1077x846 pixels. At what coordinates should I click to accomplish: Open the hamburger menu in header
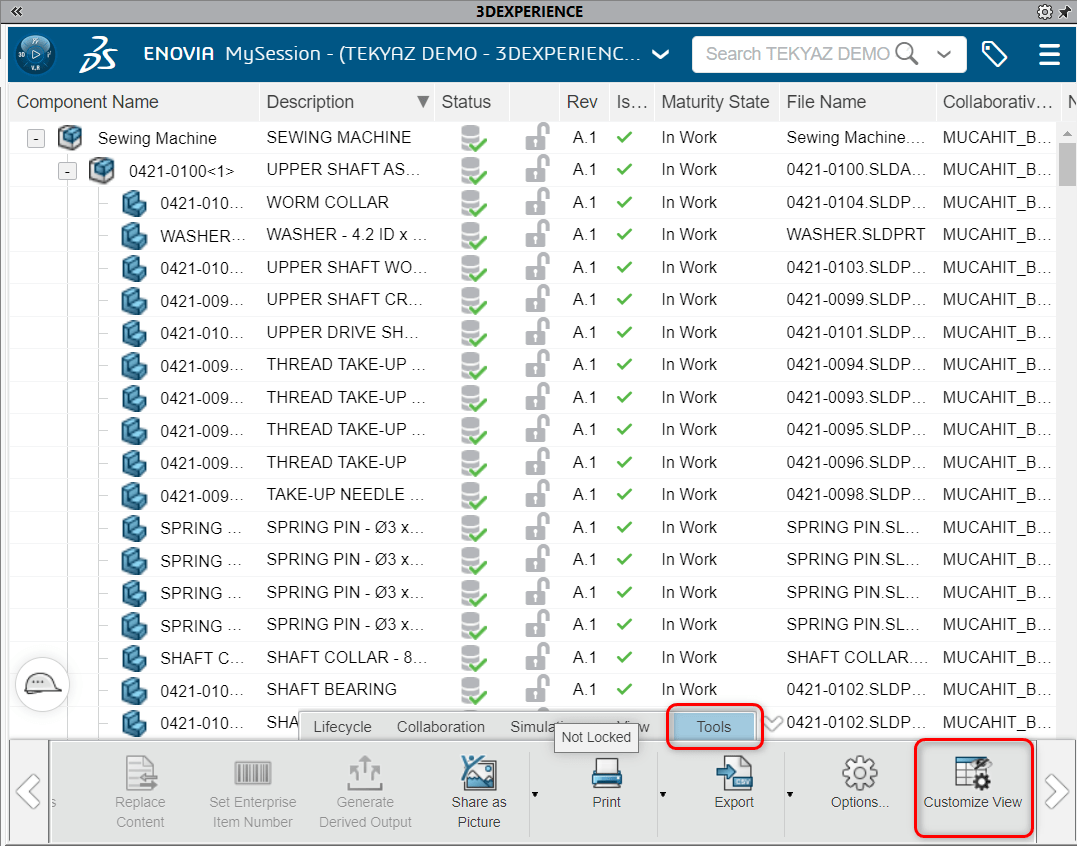tap(1049, 54)
